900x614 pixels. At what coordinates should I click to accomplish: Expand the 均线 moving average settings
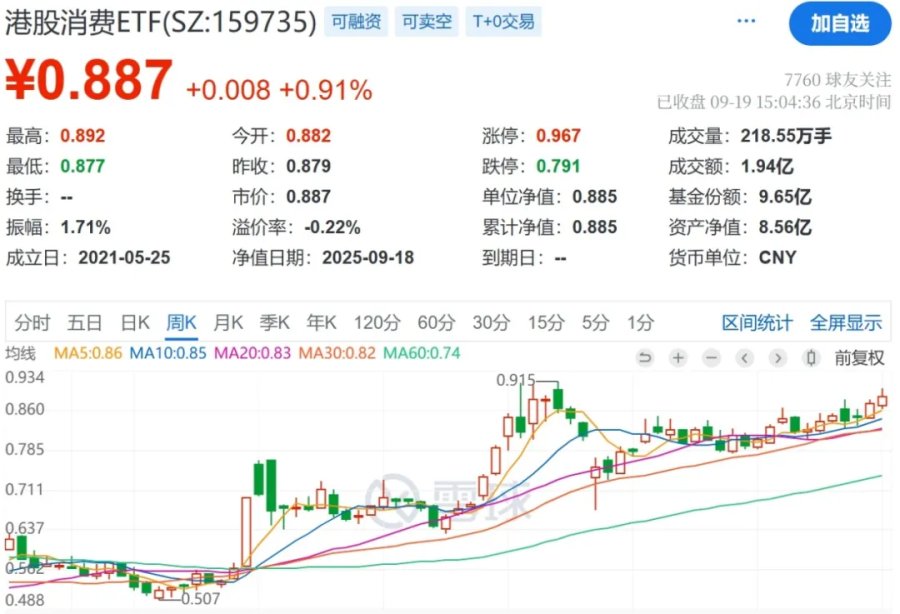click(20, 354)
